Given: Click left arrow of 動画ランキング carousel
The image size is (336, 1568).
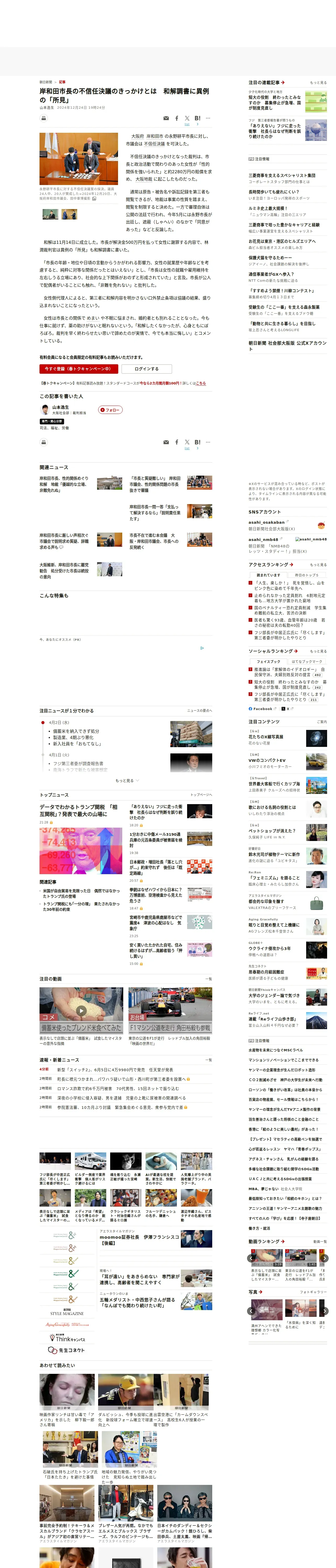Looking at the screenshot, I should pyautogui.click(x=251, y=1258).
